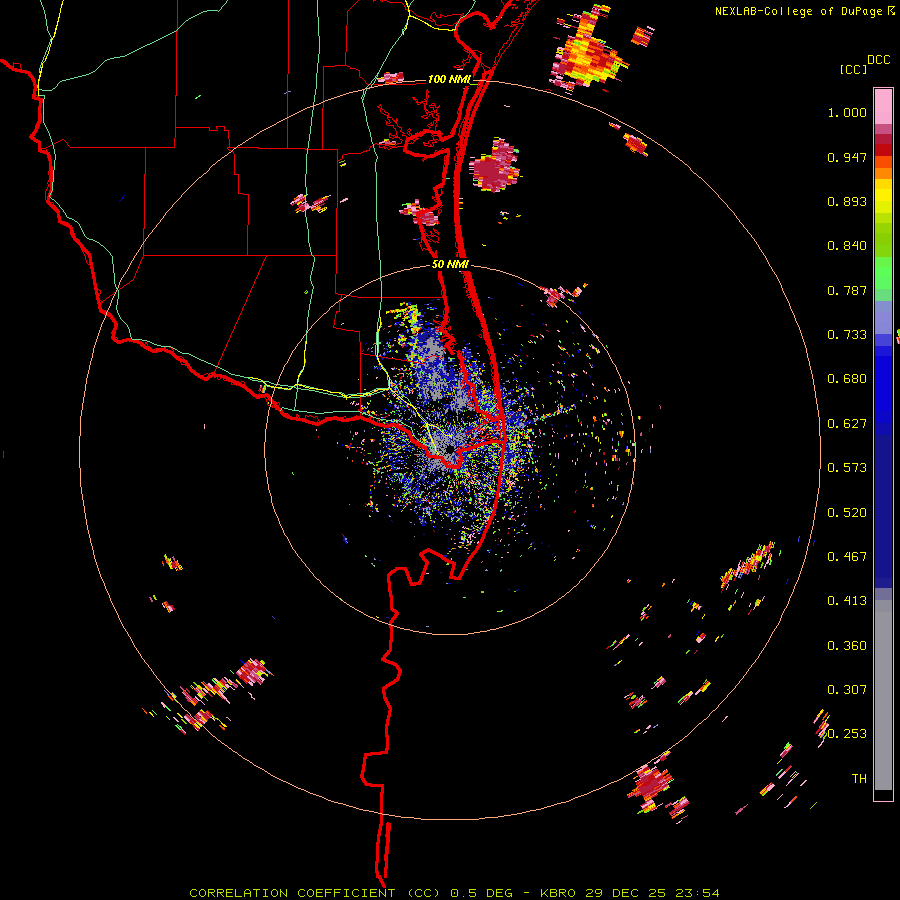This screenshot has height=900, width=900.
Task: Click the pink top segment of color bar
Action: 883,106
